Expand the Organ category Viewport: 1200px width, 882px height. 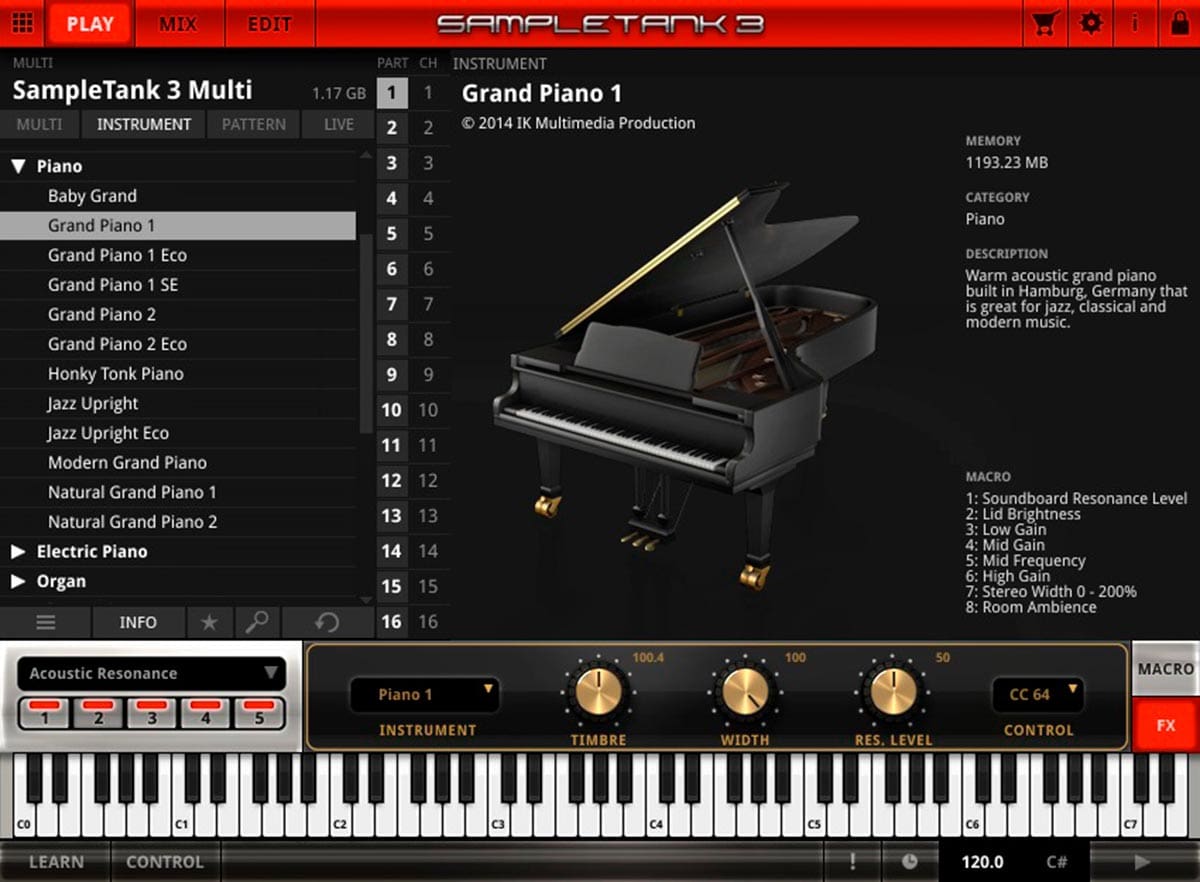[x=18, y=581]
